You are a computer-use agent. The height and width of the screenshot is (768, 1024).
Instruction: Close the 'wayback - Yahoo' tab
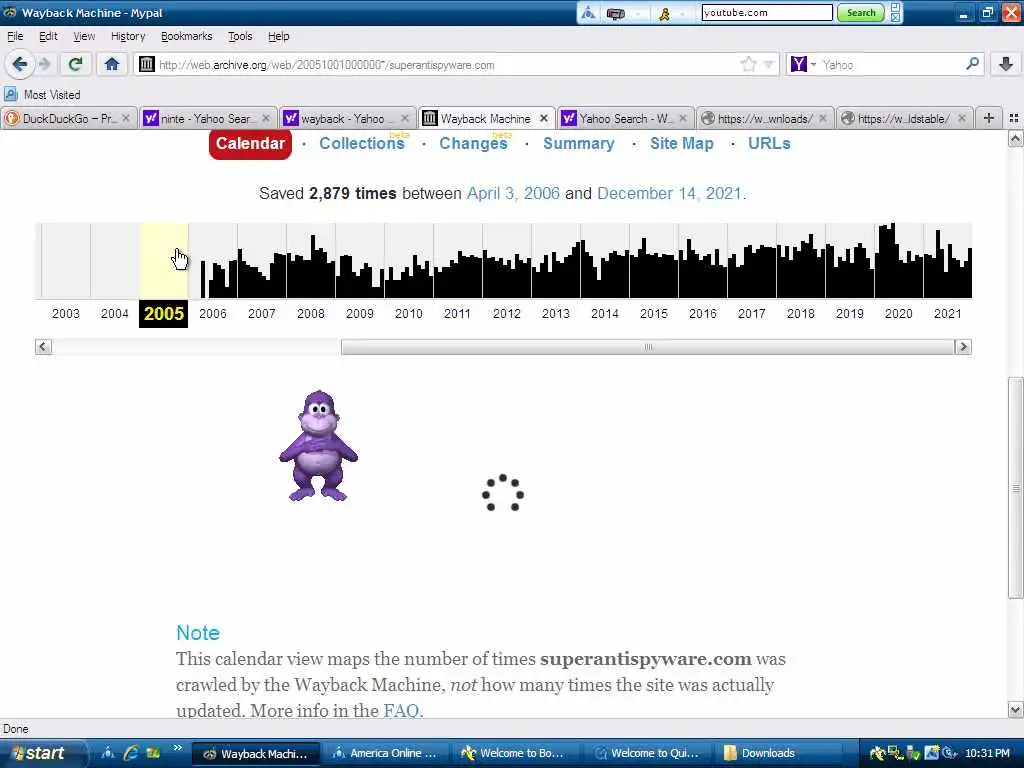coord(405,118)
